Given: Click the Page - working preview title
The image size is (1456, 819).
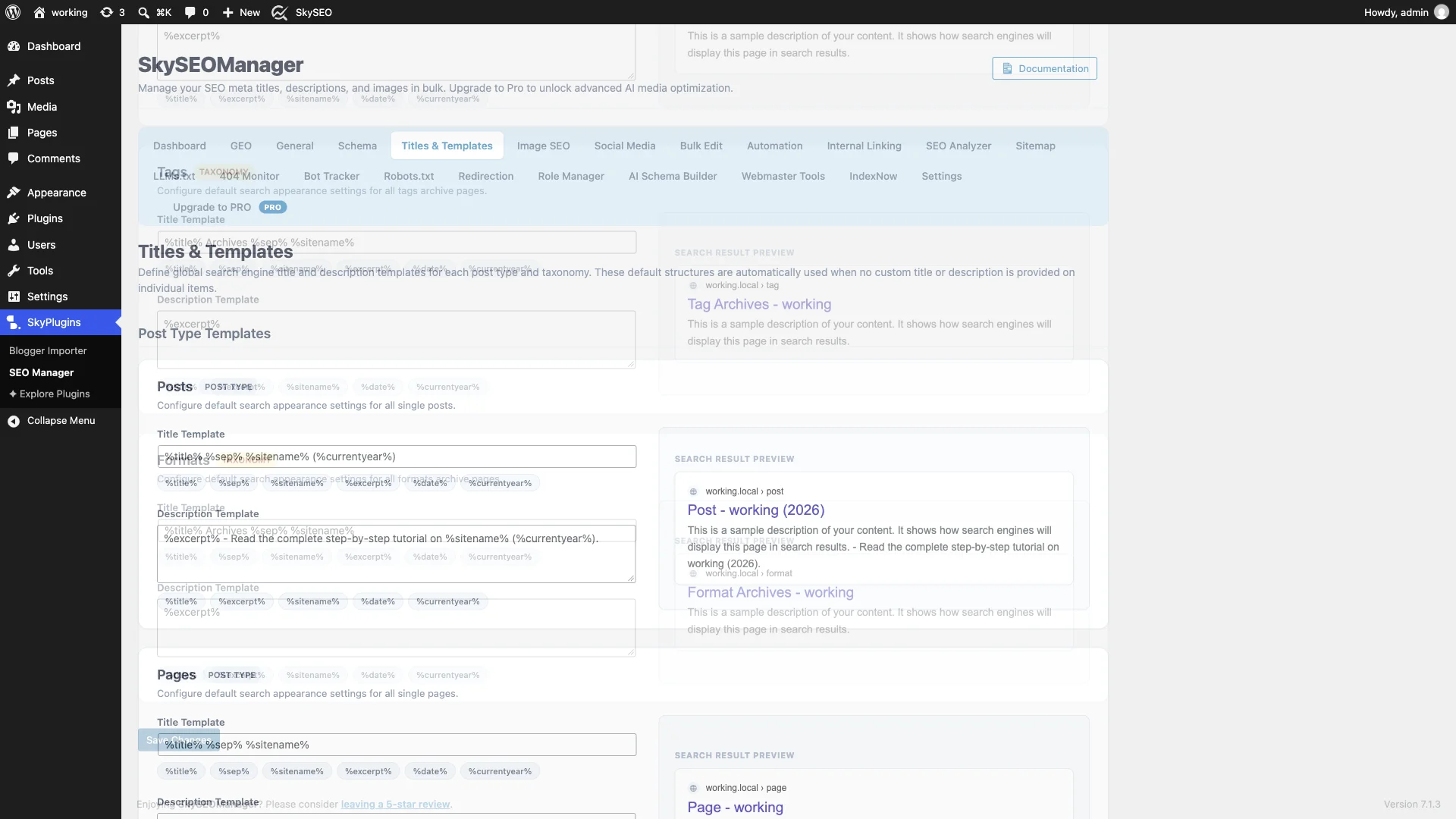Looking at the screenshot, I should pyautogui.click(x=735, y=808).
